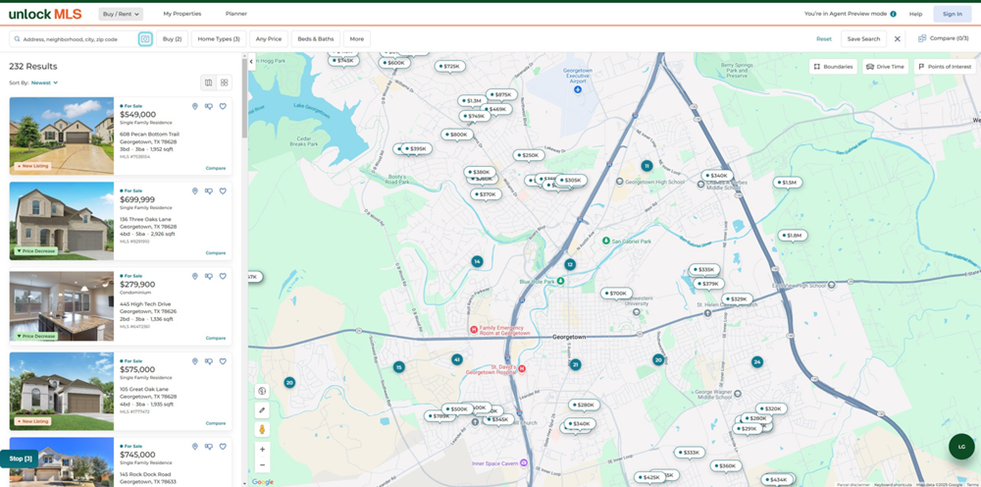Toggle Drive Time overlay on the map
Image resolution: width=981 pixels, height=487 pixels.
[885, 66]
